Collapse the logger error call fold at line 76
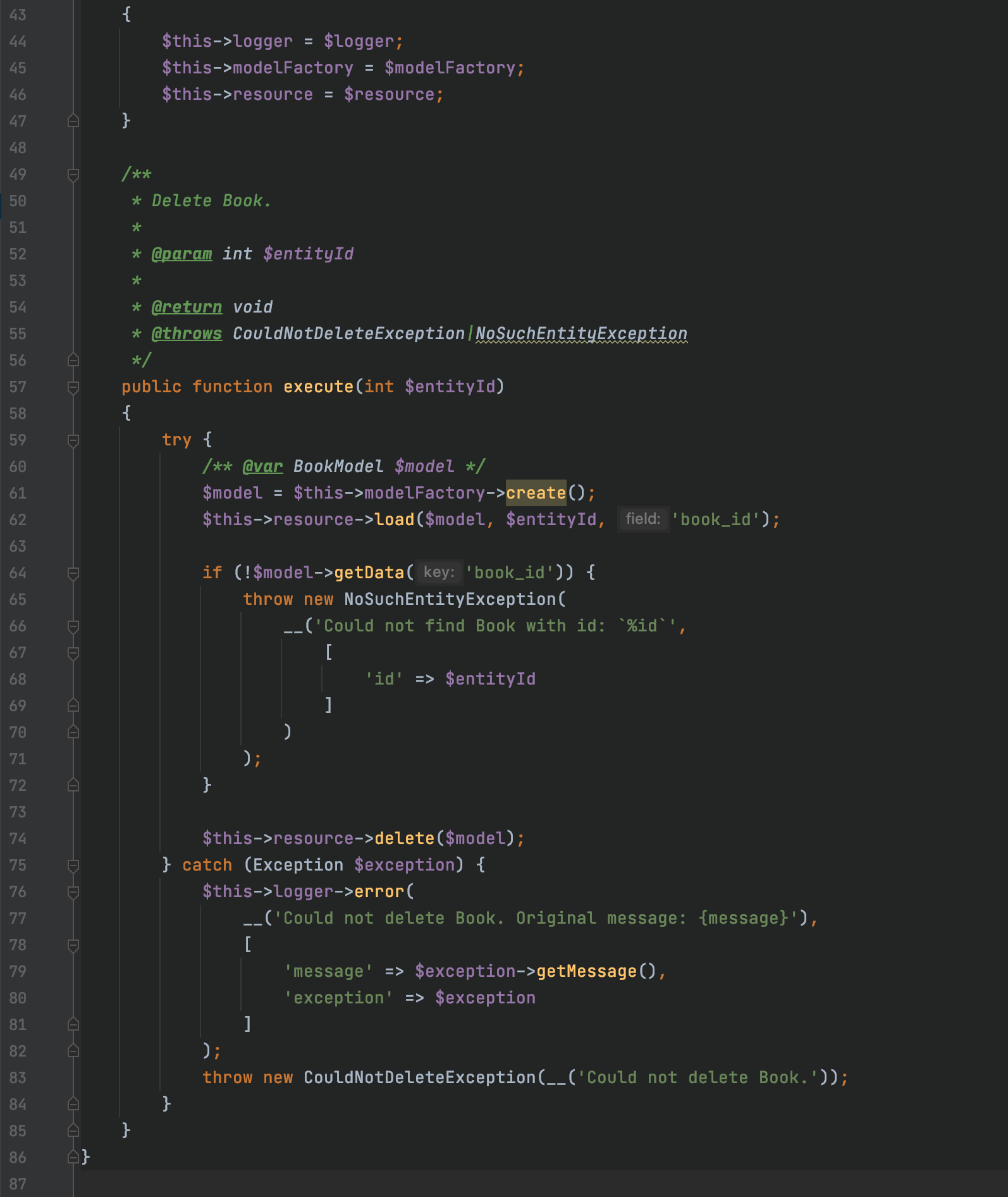The image size is (1008, 1197). (x=73, y=892)
